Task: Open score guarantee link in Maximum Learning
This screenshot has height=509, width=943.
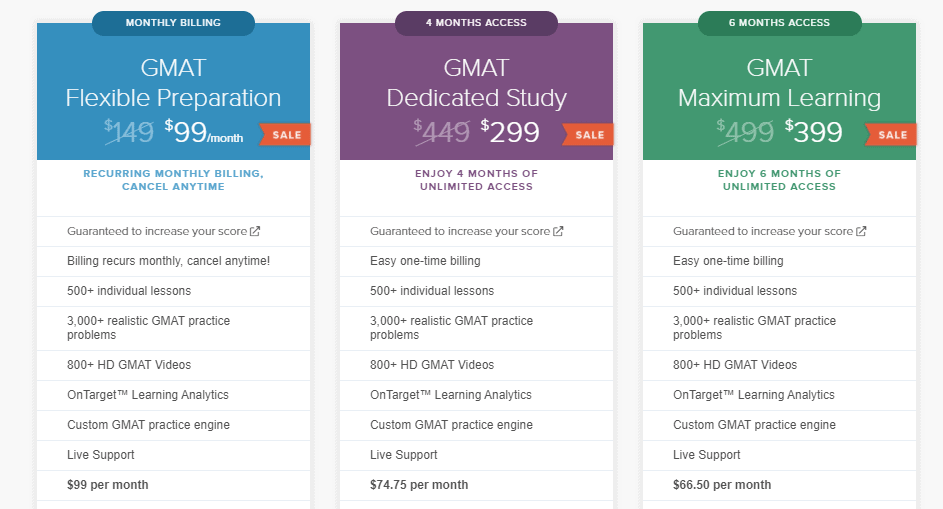Action: click(763, 231)
